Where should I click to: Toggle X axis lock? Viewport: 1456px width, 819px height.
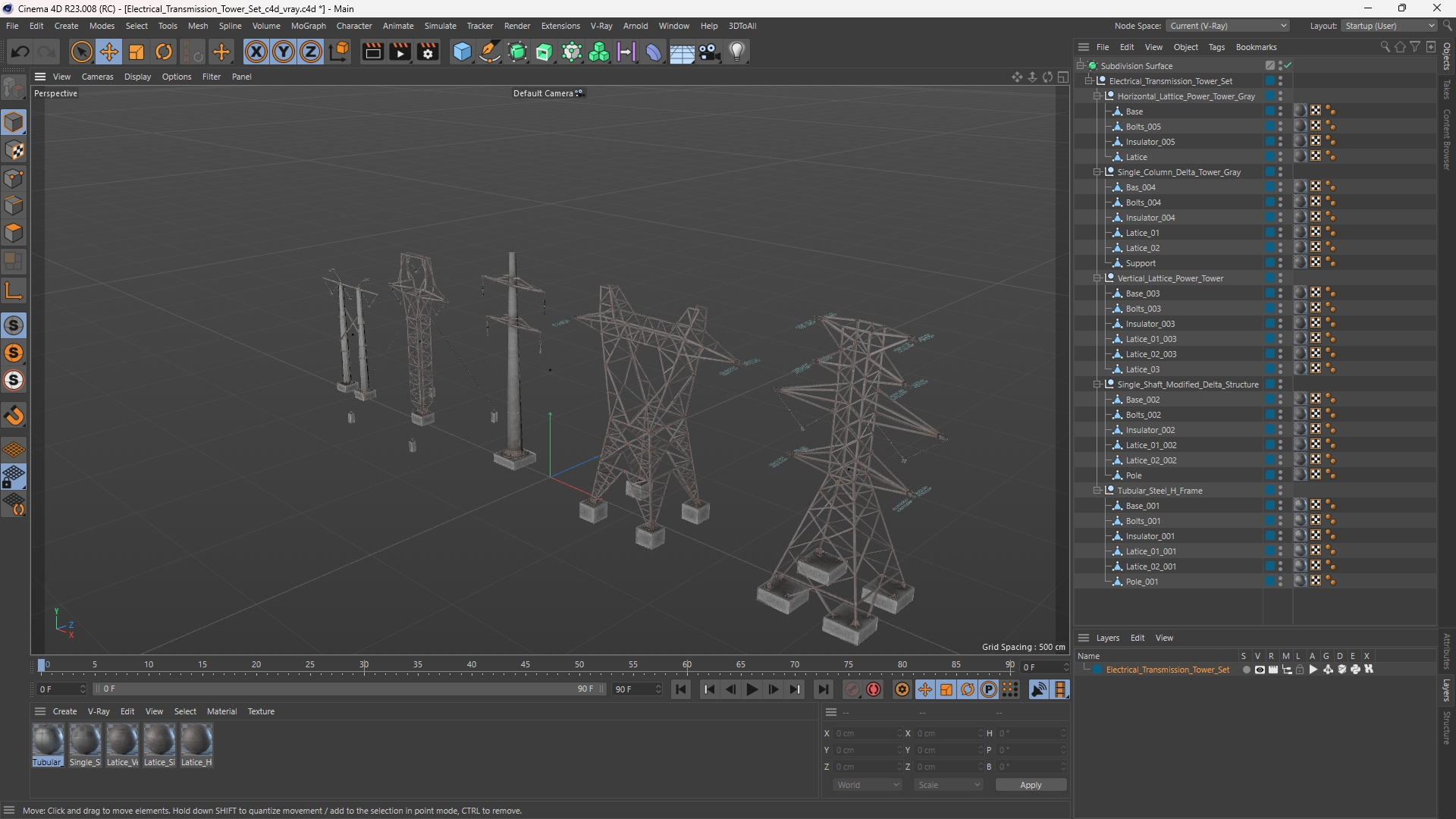[256, 52]
